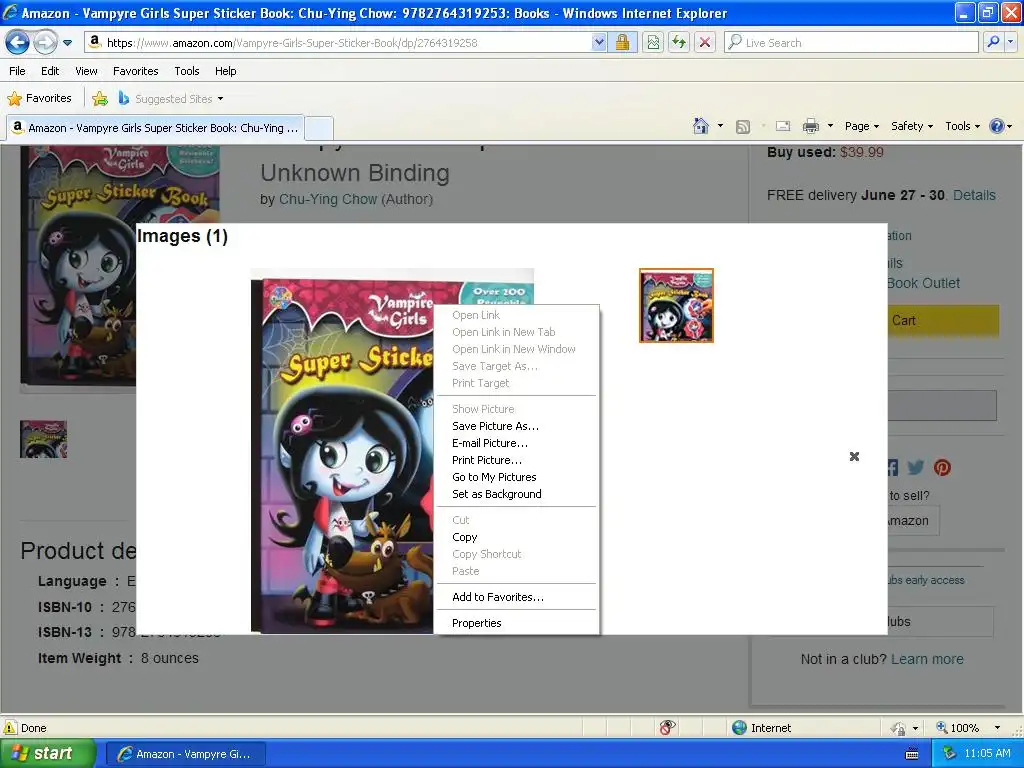
Task: Open the View menu
Action: [x=86, y=71]
